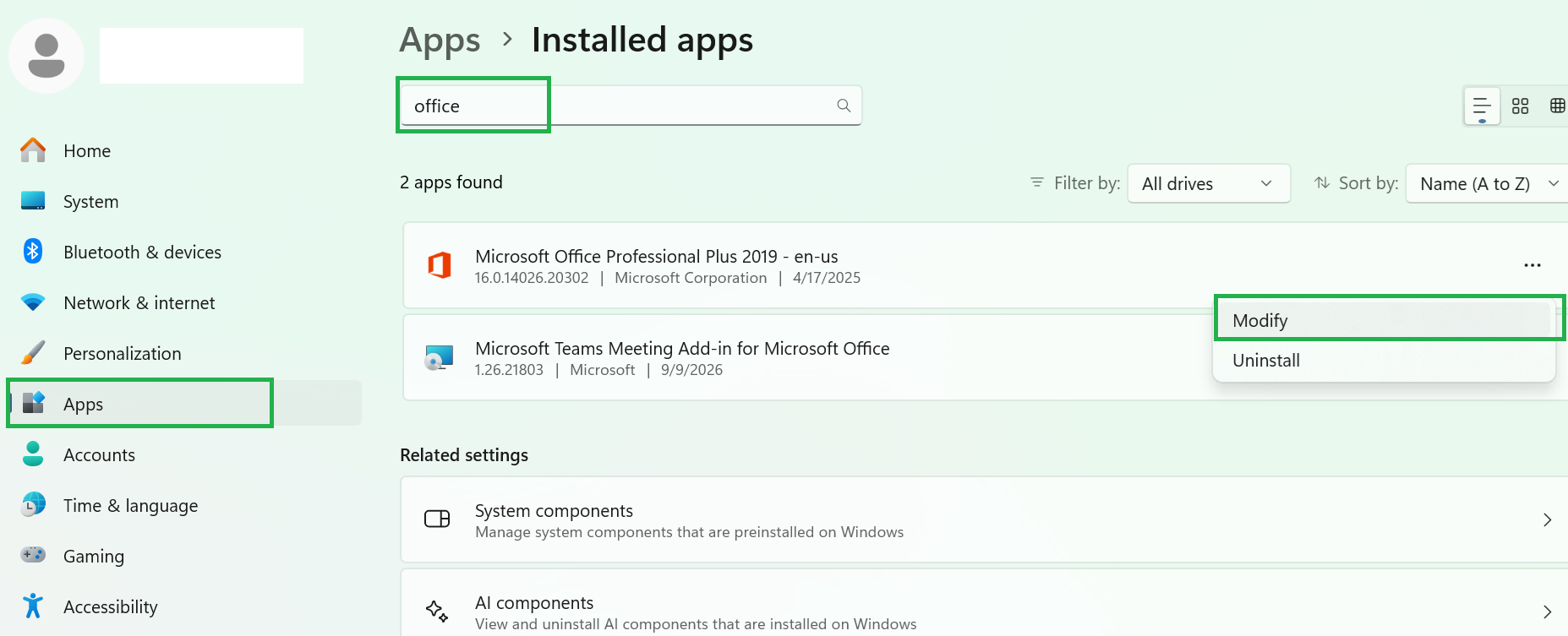This screenshot has width=1568, height=636.
Task: Click the '2 apps found' text
Action: point(451,182)
